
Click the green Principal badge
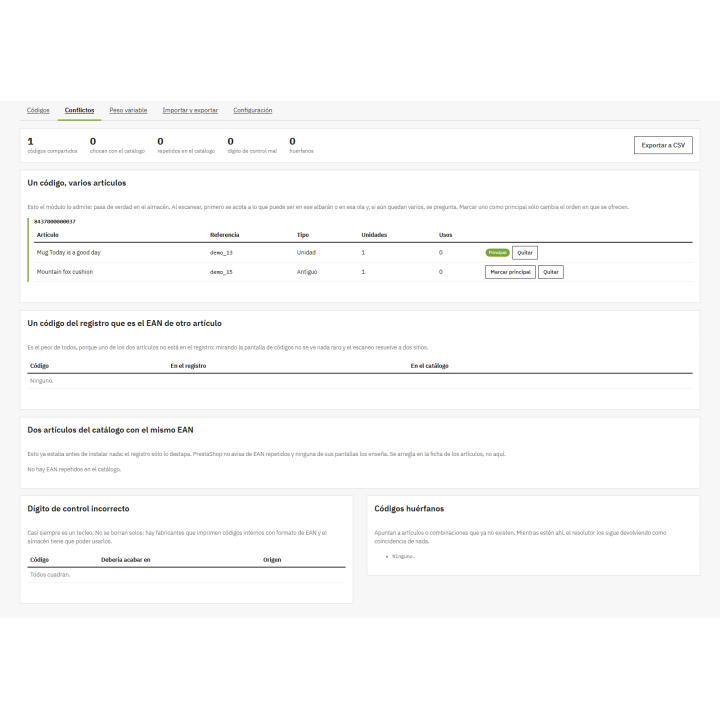[497, 253]
